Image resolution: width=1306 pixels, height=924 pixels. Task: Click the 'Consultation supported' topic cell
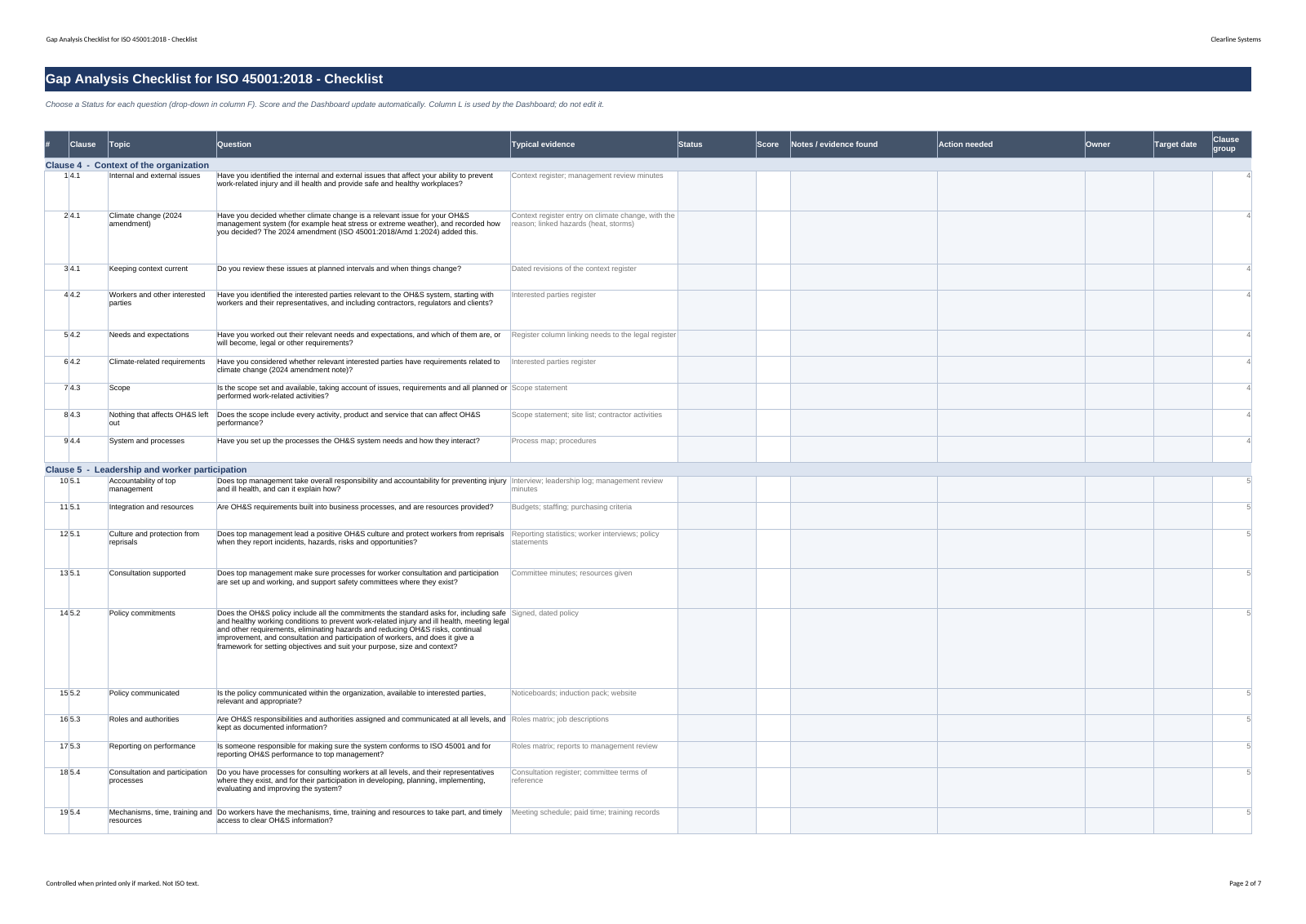162,589
